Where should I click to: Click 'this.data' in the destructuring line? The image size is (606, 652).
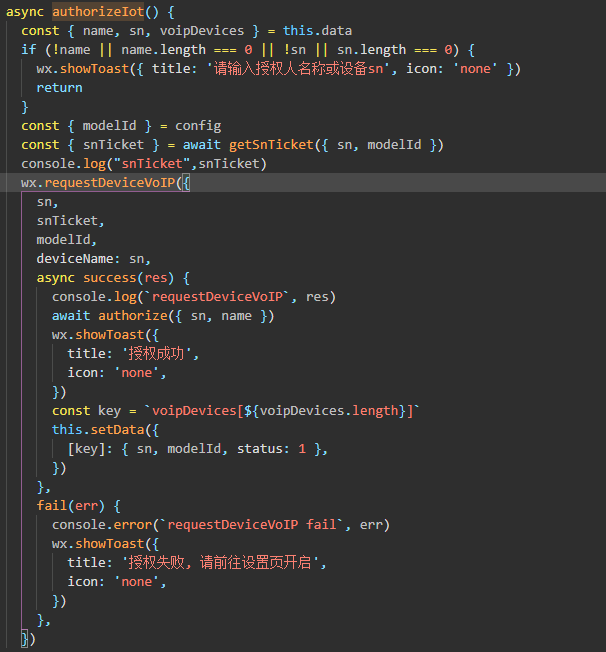pos(317,31)
